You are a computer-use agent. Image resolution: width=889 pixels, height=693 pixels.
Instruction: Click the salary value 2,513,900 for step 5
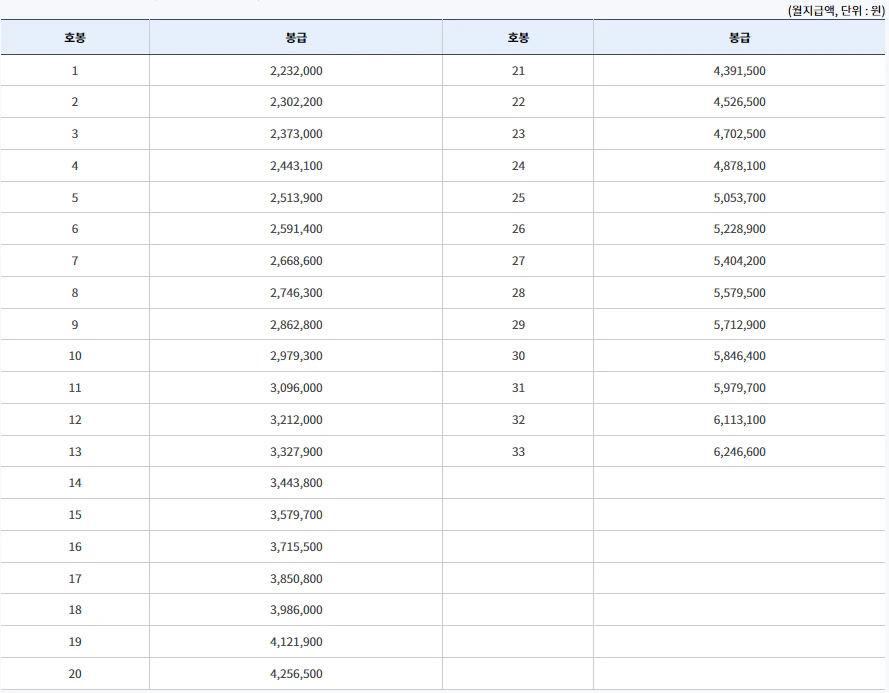[294, 197]
